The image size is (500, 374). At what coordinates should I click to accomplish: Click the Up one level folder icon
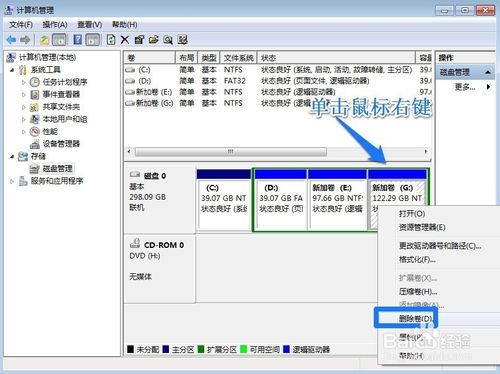(x=45, y=40)
